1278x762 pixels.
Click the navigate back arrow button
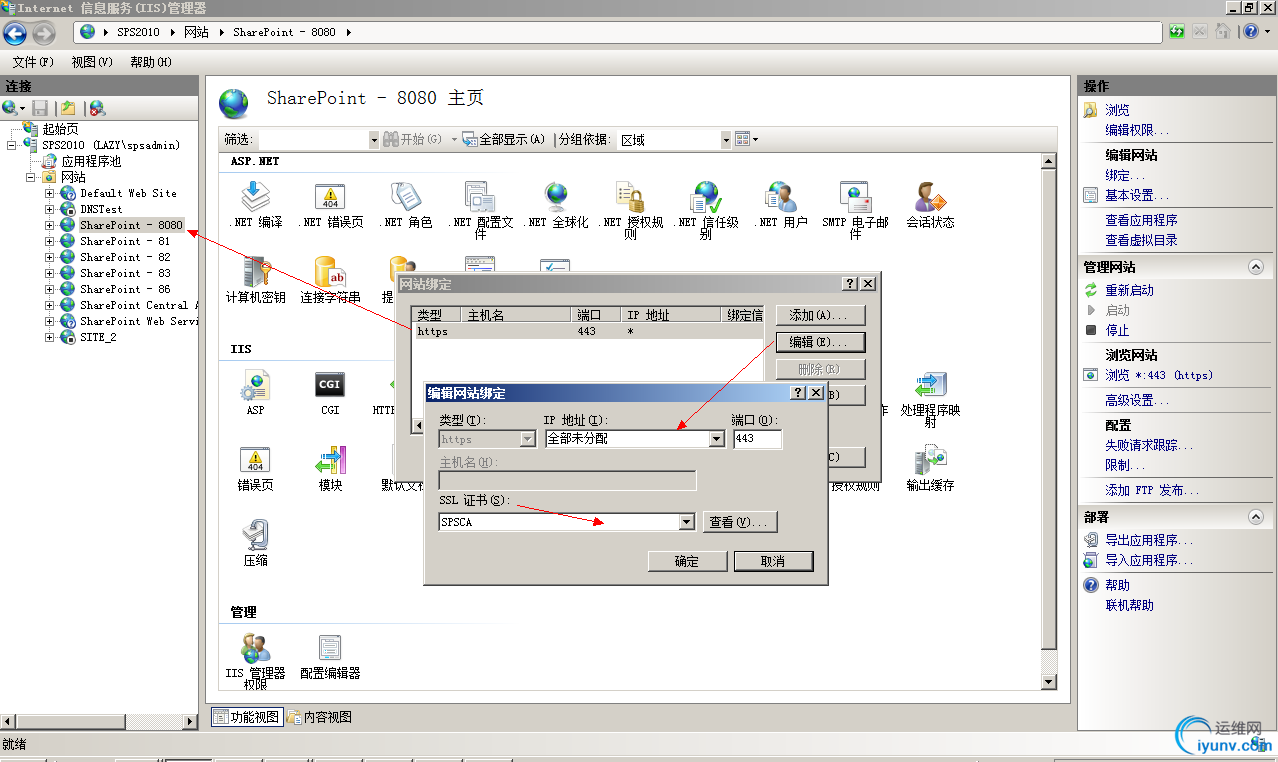15,34
